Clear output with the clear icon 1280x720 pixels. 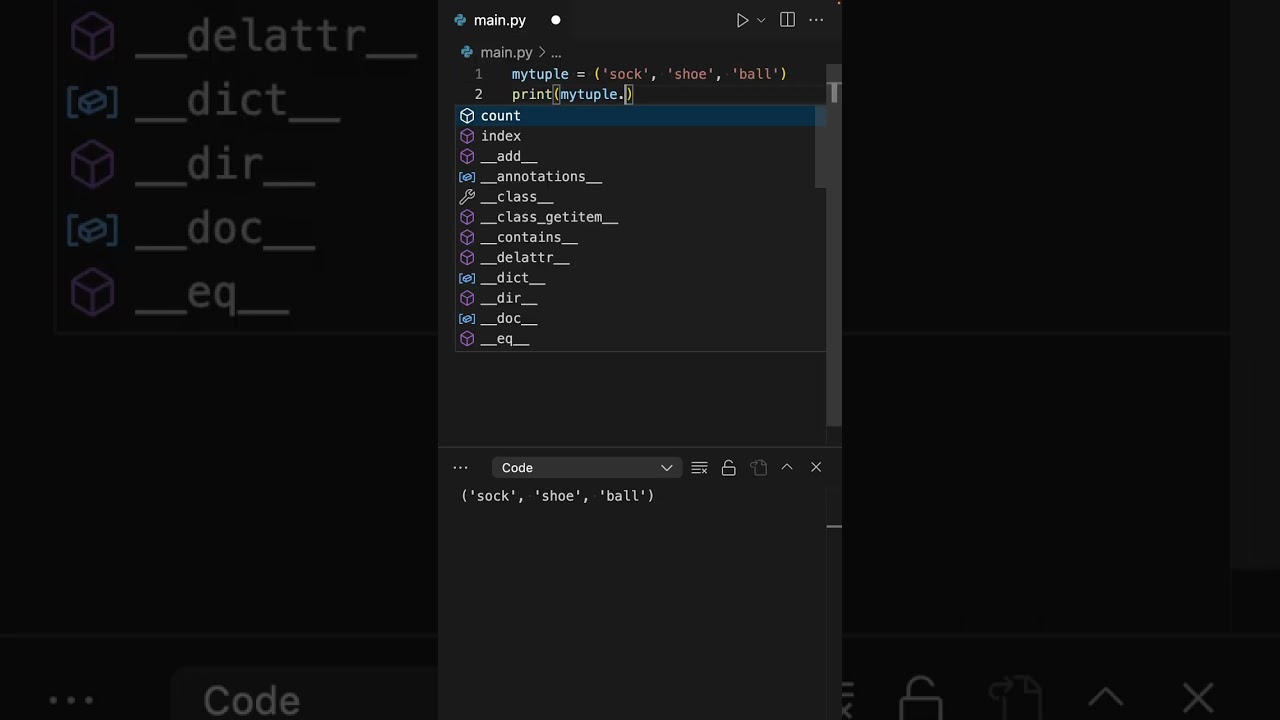pos(700,467)
